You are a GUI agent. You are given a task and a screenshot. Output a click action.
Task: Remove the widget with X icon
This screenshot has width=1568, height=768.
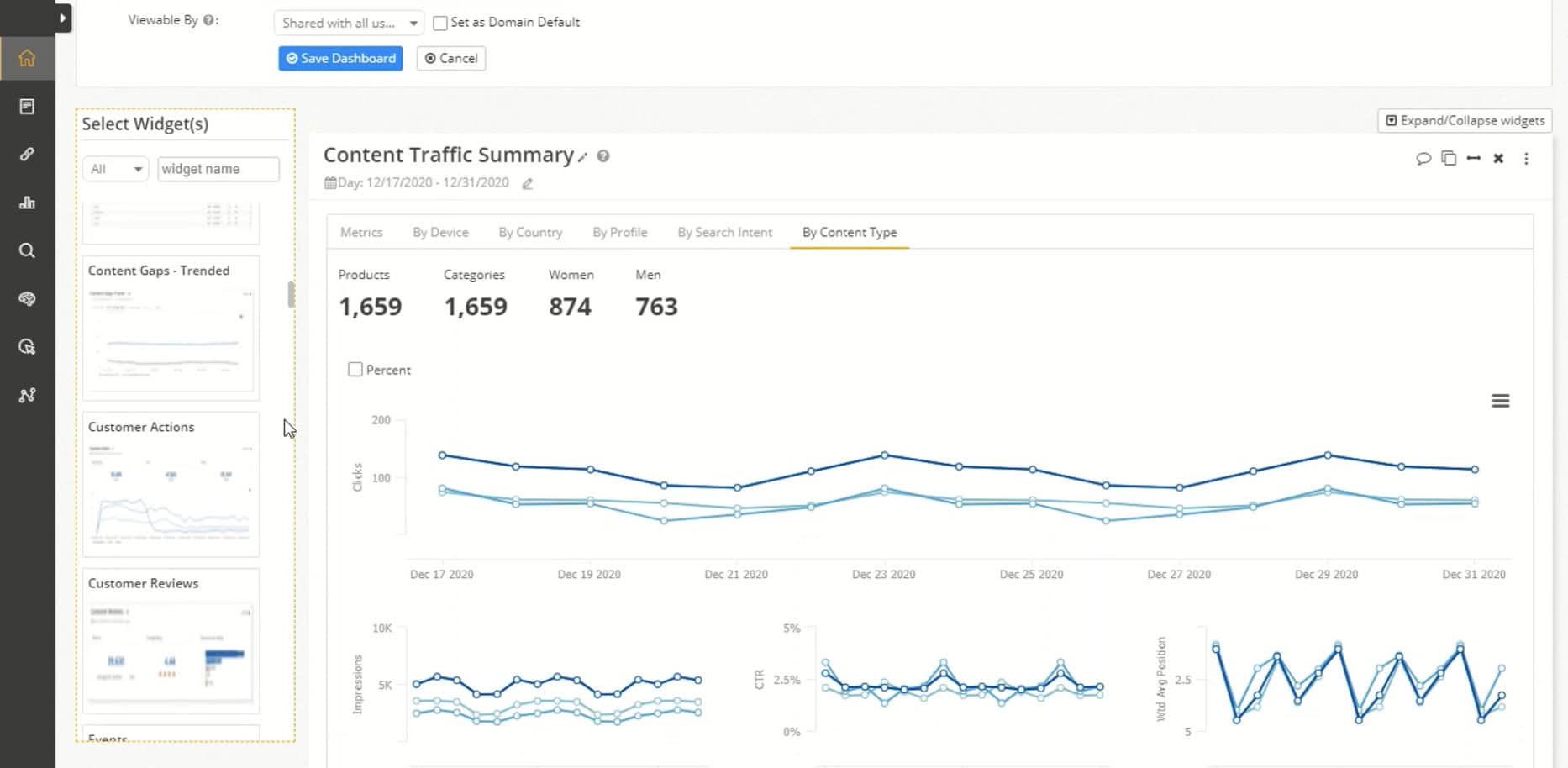(1498, 158)
